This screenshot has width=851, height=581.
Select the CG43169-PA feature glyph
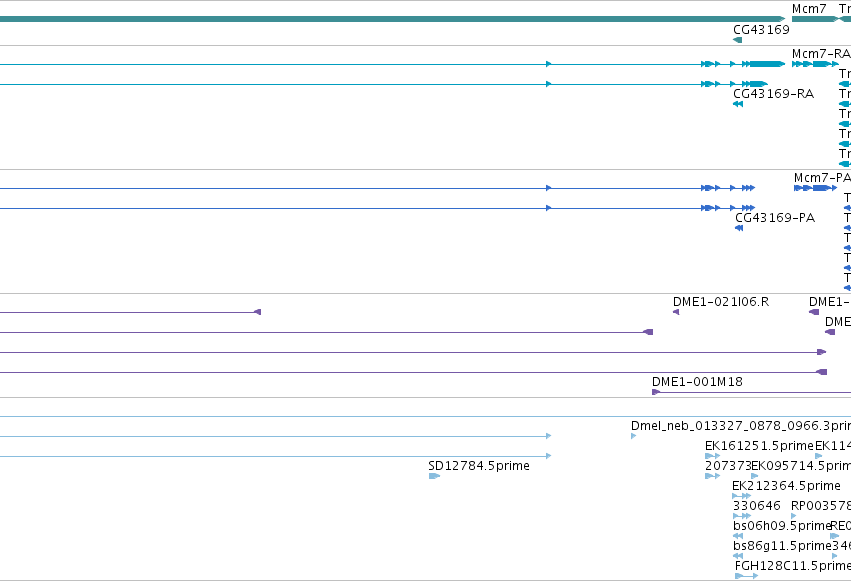click(739, 228)
